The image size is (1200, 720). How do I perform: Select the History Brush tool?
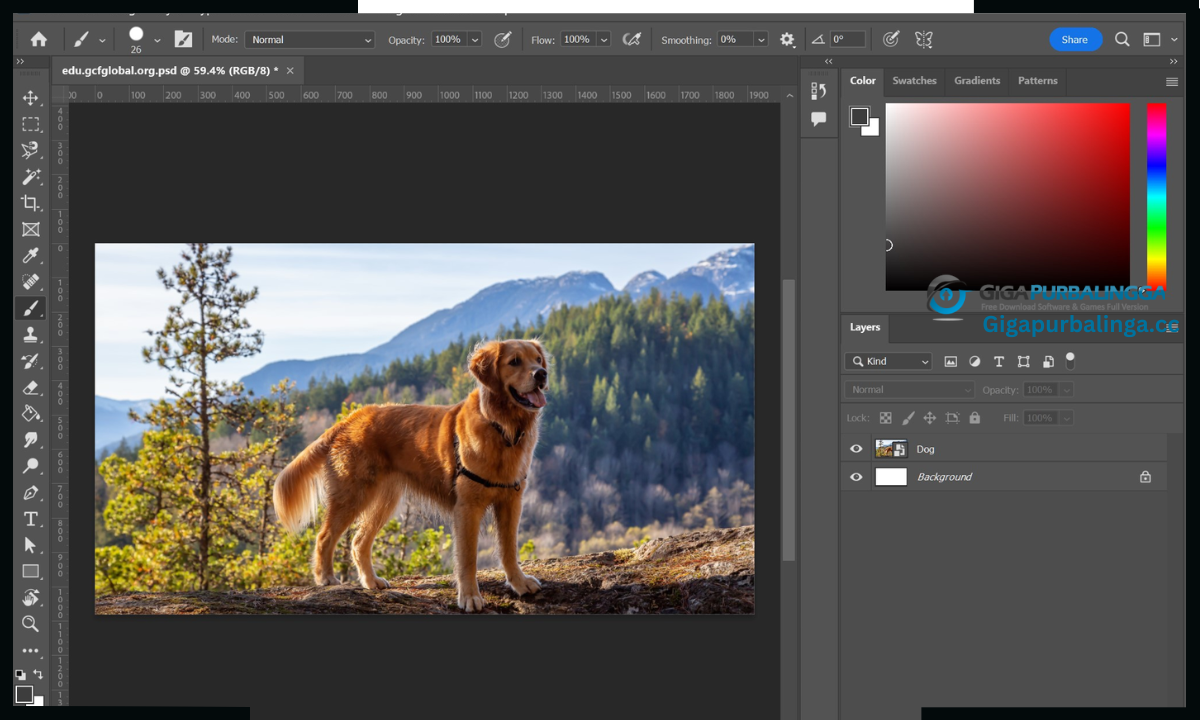click(x=30, y=361)
